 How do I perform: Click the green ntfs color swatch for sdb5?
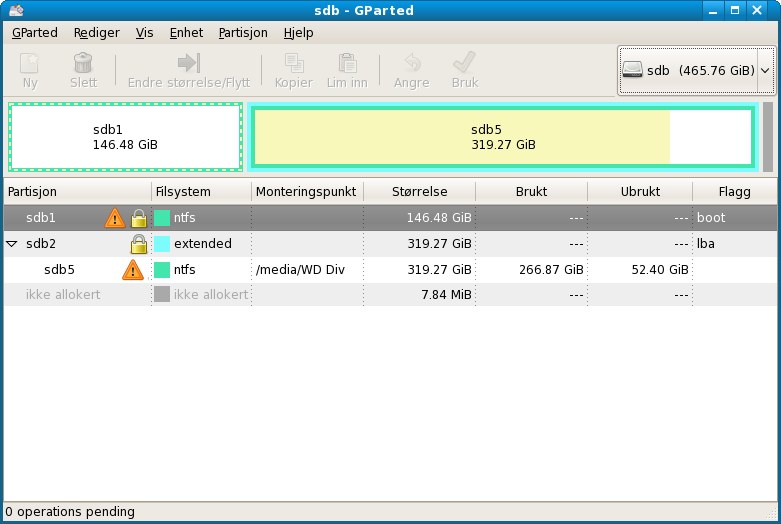pos(162,270)
